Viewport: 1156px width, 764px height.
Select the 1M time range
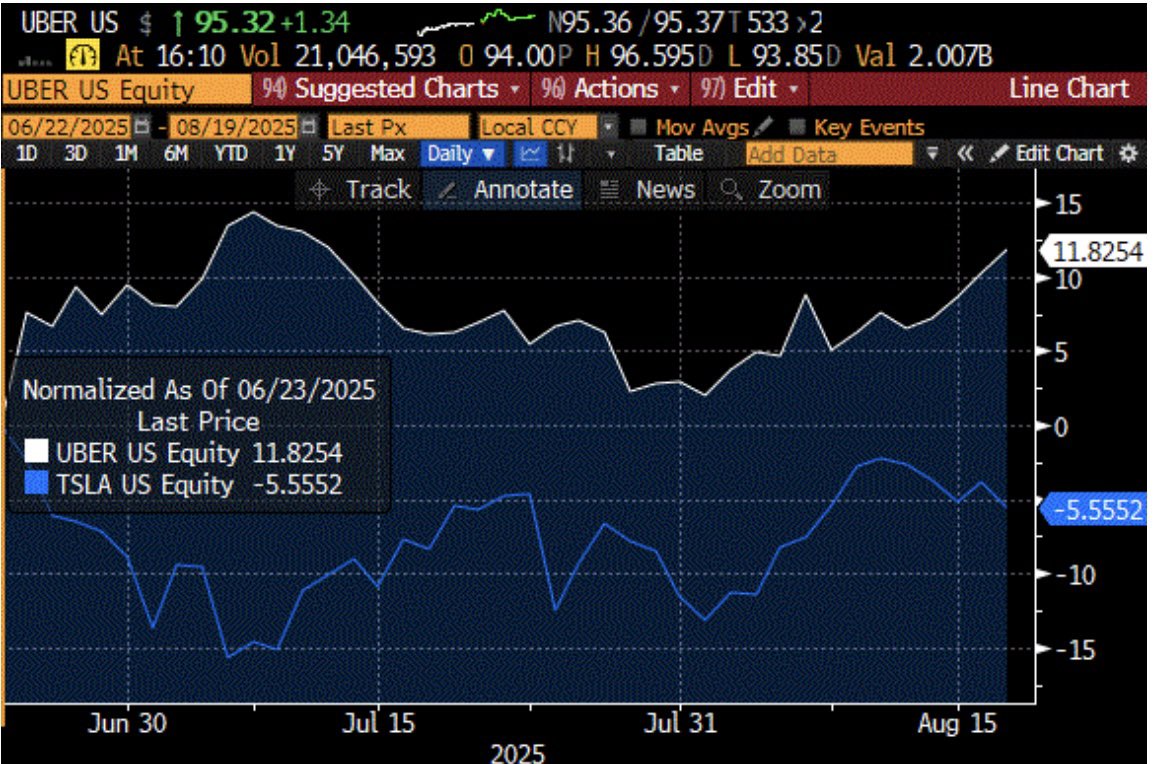click(x=126, y=154)
